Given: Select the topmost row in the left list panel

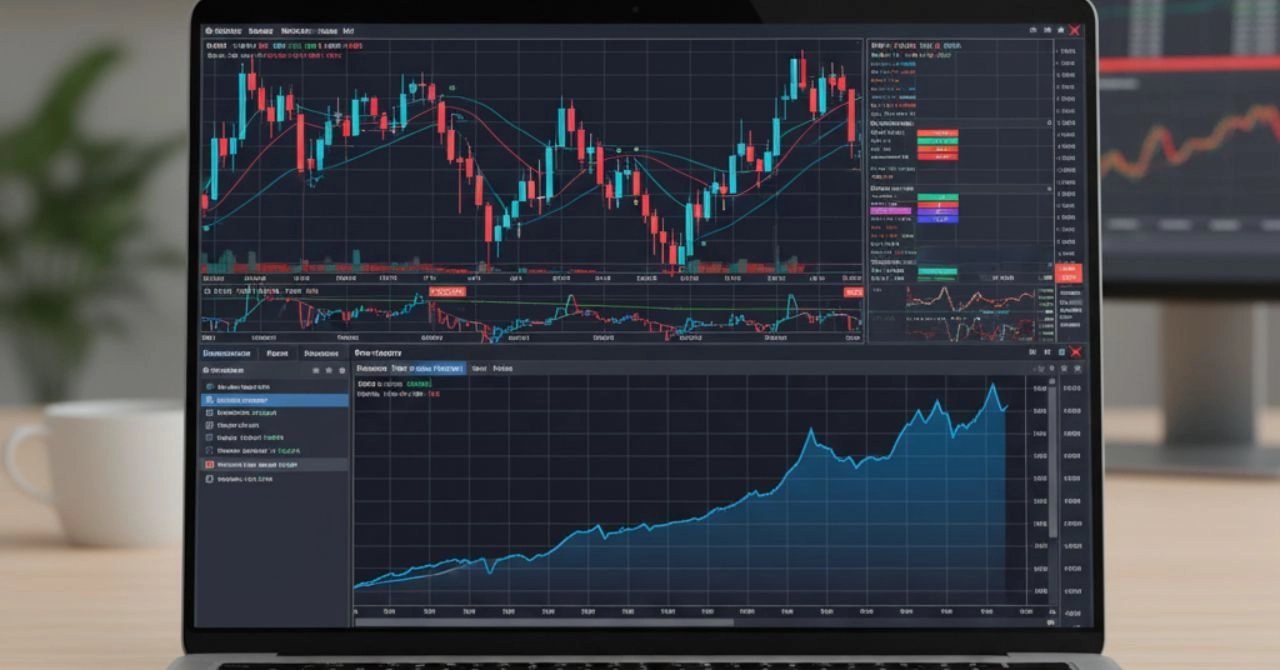Looking at the screenshot, I should [275, 386].
